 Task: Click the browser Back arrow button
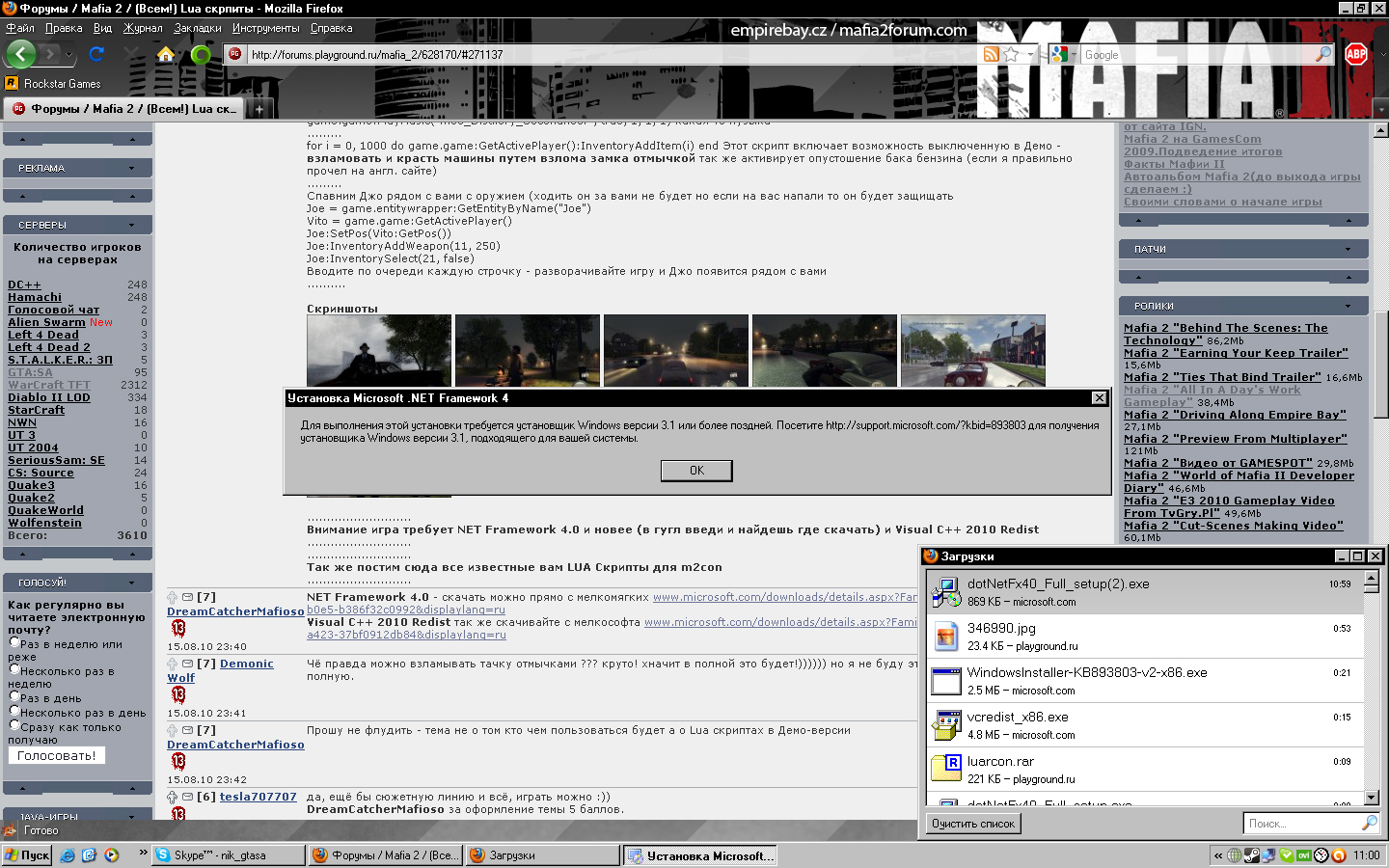coord(20,54)
